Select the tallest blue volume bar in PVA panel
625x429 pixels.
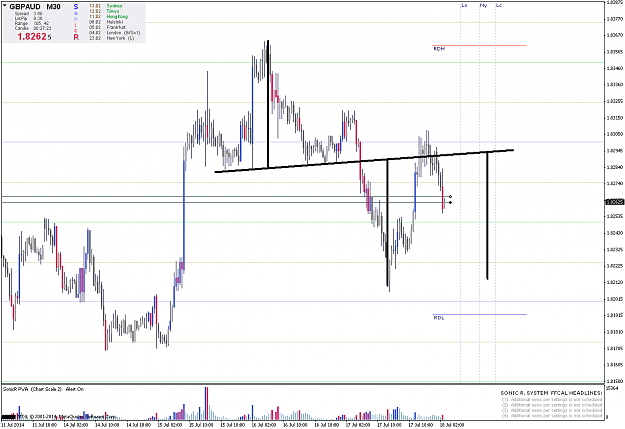point(206,403)
